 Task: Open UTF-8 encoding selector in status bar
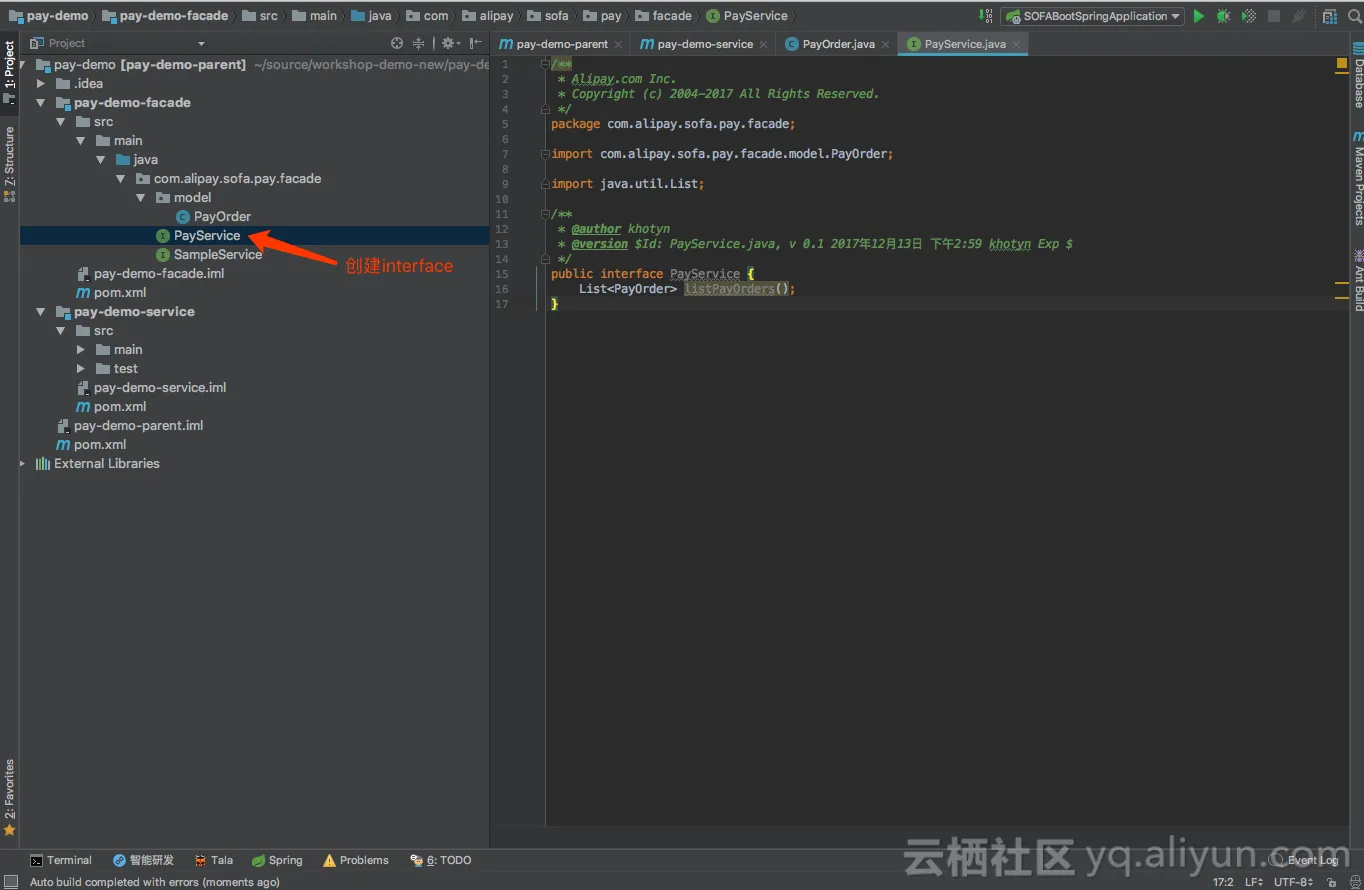tap(1293, 882)
